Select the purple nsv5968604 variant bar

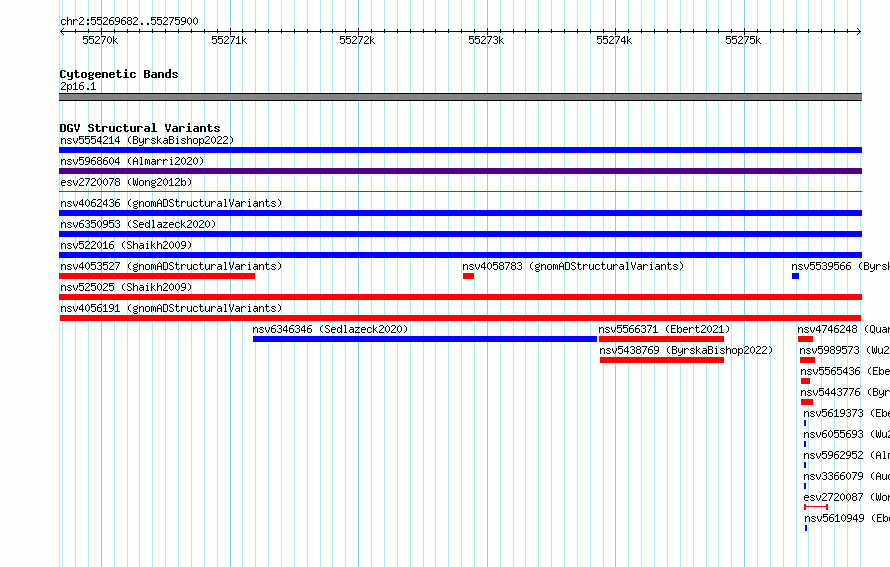click(x=460, y=171)
